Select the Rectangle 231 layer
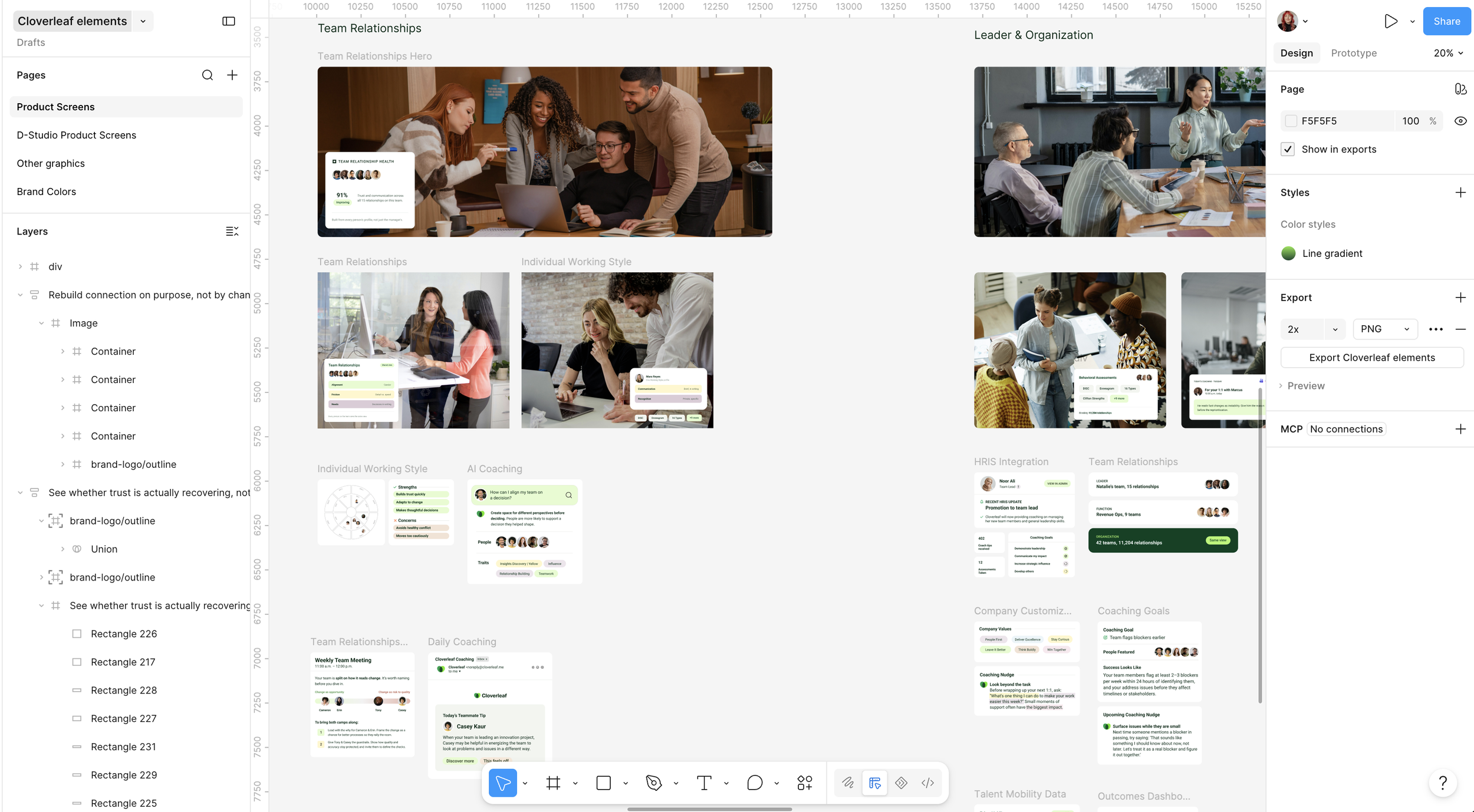1474x812 pixels. click(123, 747)
